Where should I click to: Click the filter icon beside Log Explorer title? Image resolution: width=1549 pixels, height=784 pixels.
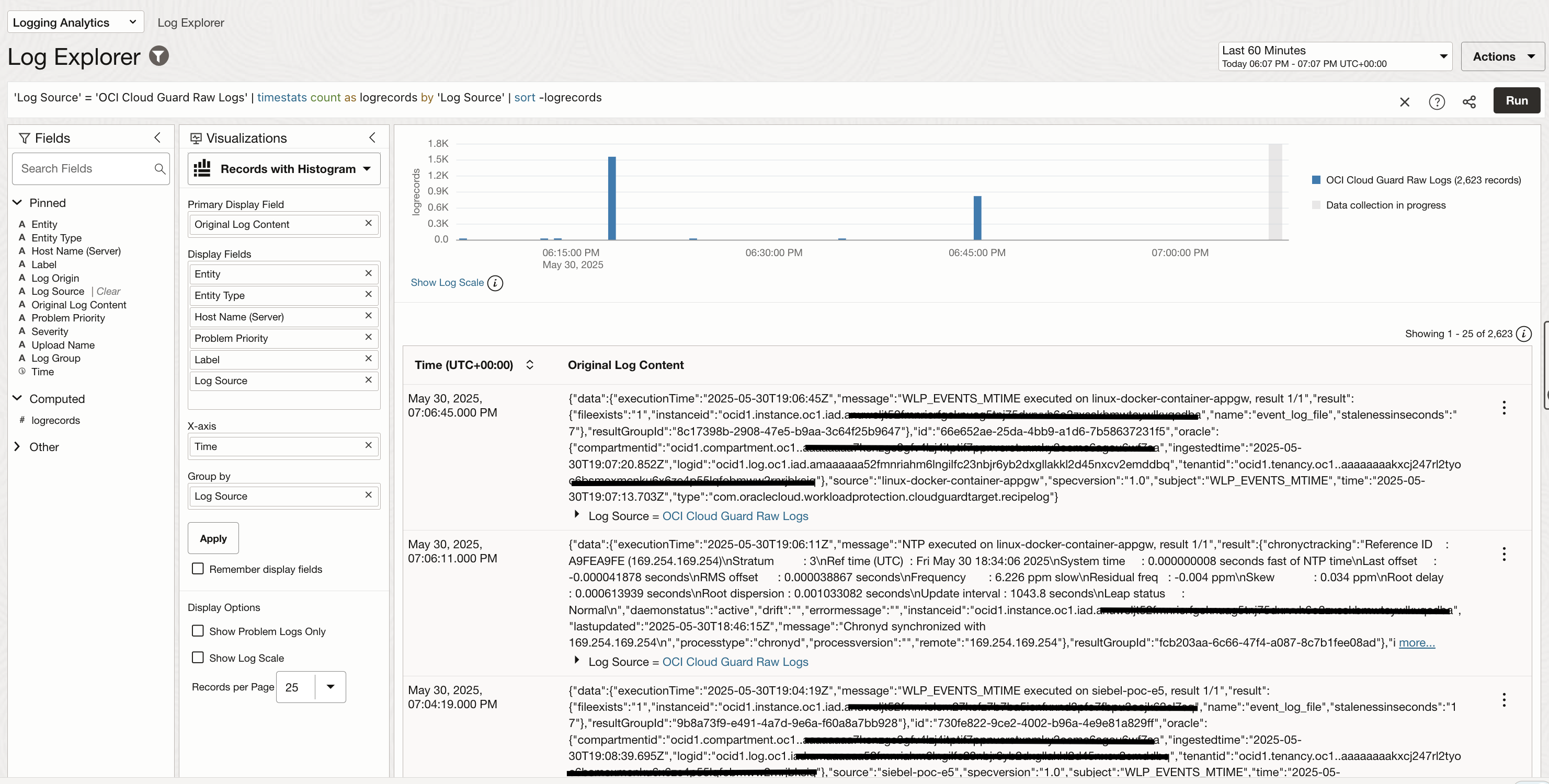[159, 56]
